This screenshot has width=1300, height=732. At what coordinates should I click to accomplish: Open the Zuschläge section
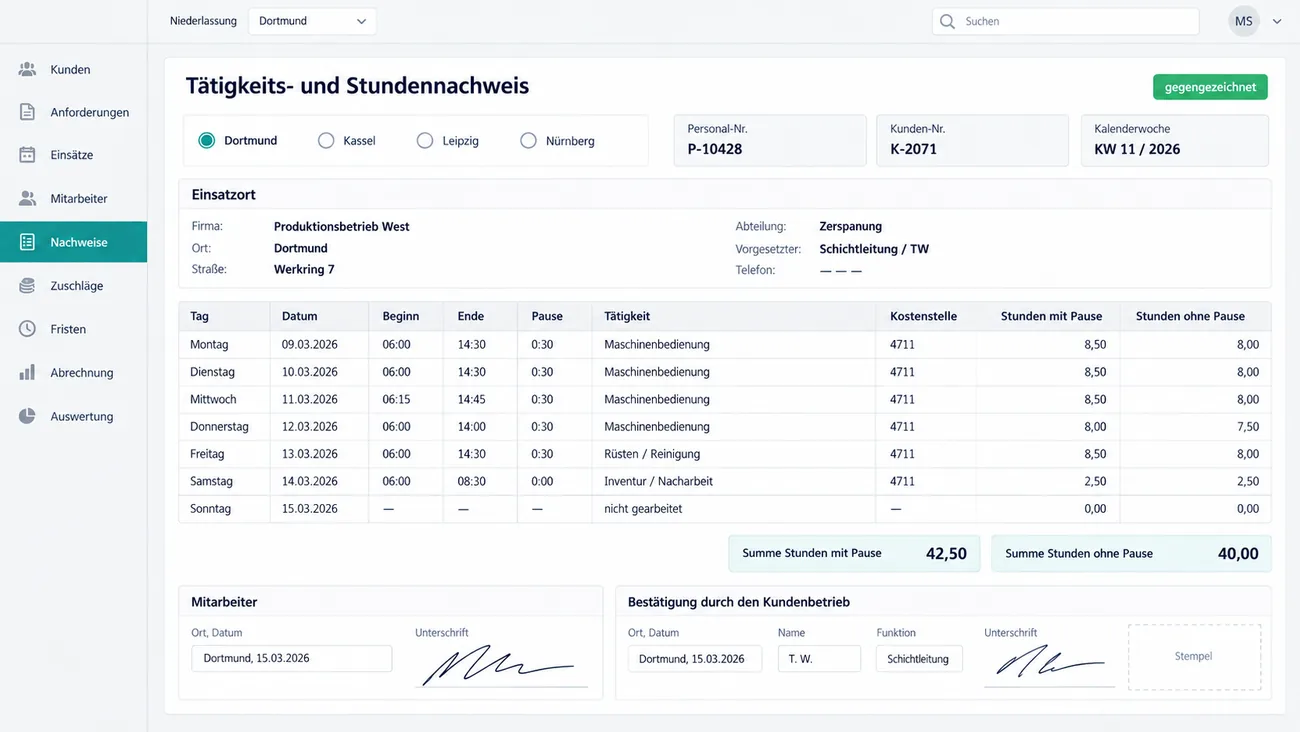tap(73, 285)
